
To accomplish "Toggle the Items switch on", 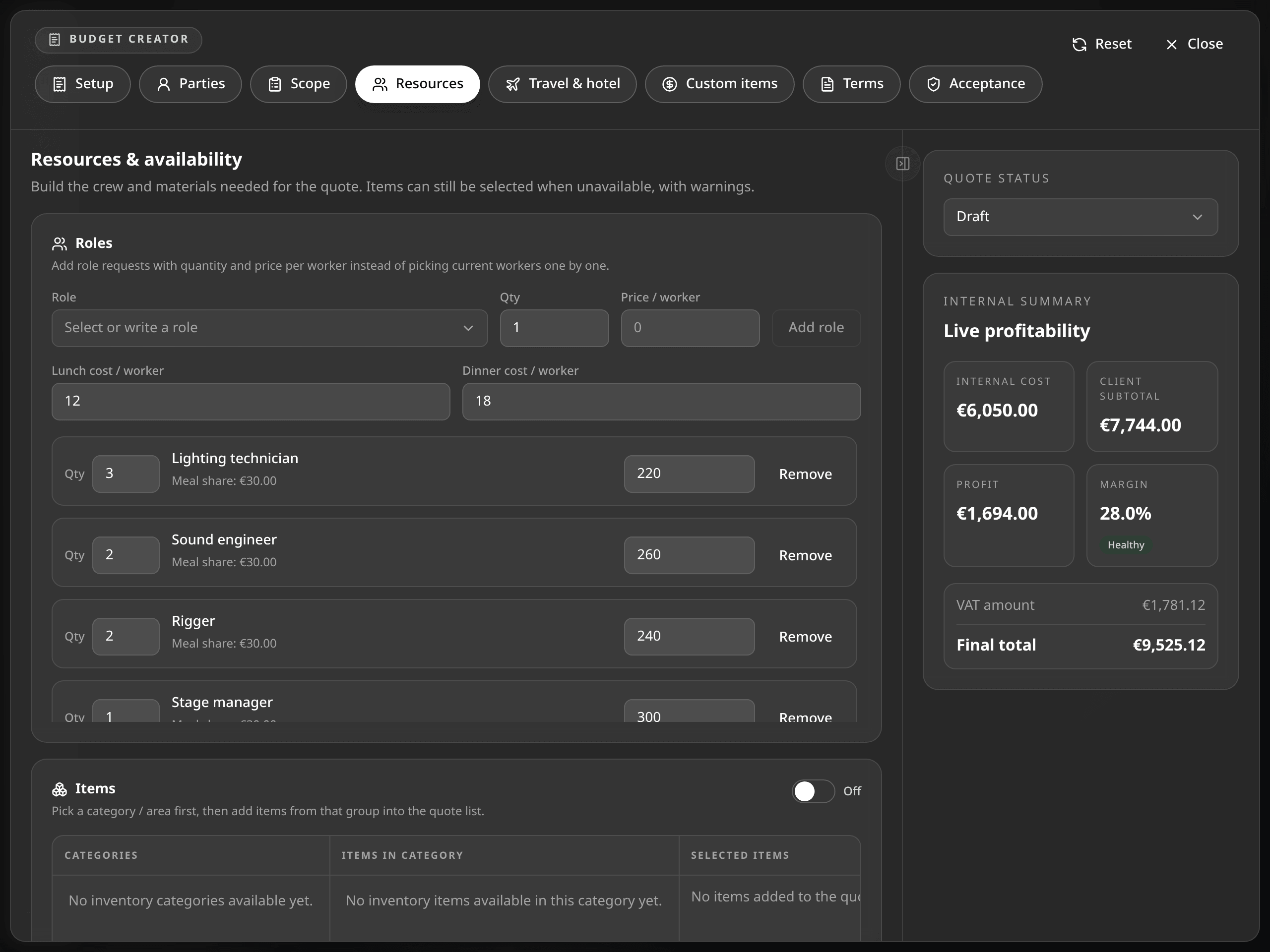I will click(813, 791).
